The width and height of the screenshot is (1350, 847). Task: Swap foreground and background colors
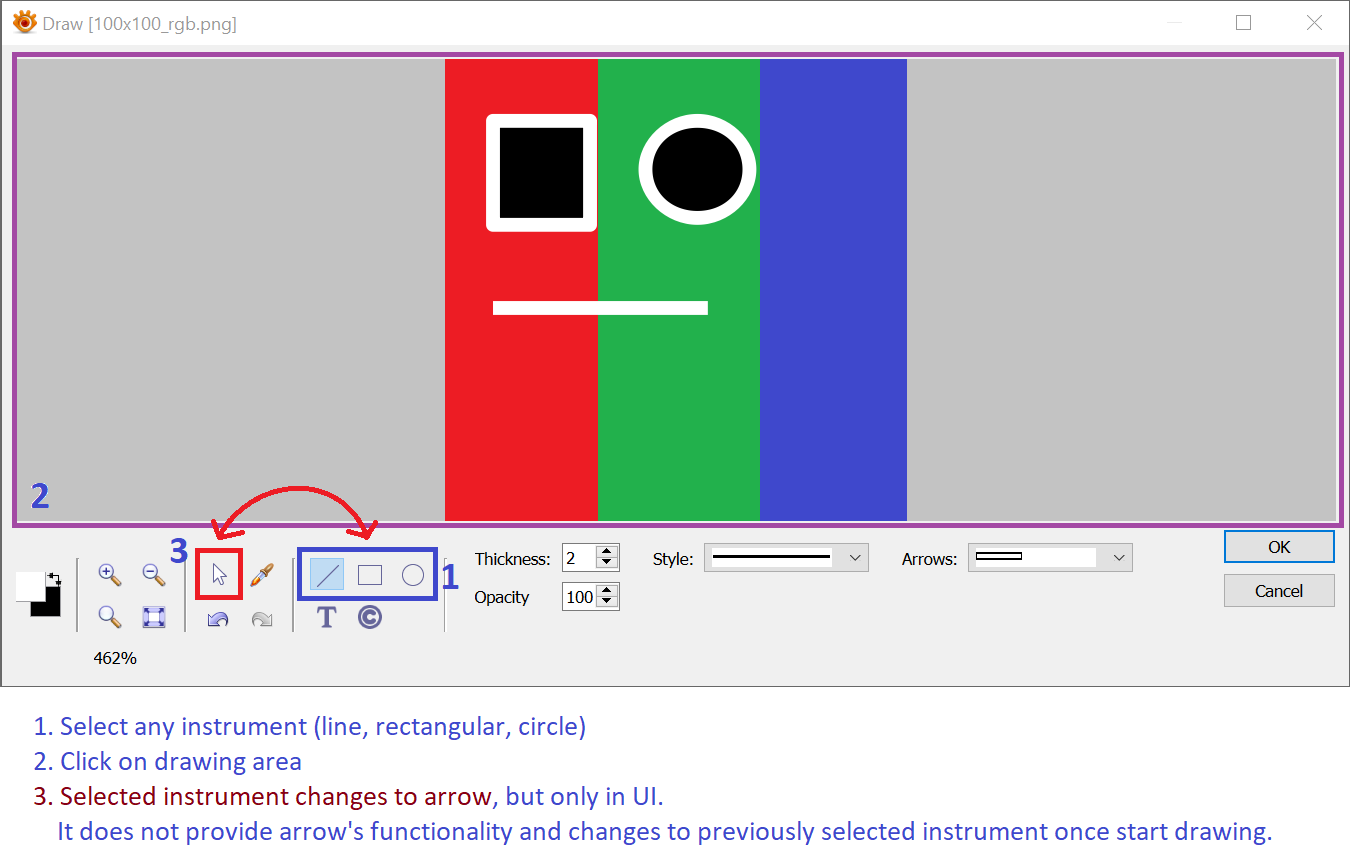click(54, 578)
